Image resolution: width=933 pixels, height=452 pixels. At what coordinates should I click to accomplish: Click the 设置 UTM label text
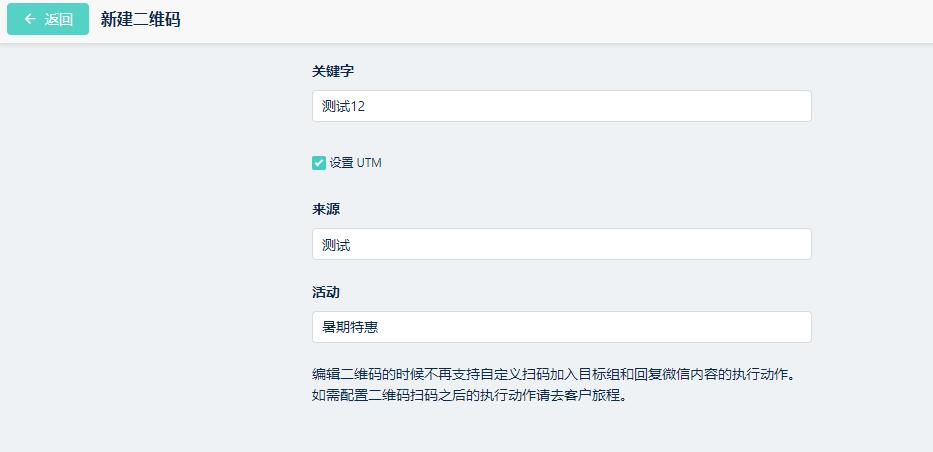click(x=355, y=163)
